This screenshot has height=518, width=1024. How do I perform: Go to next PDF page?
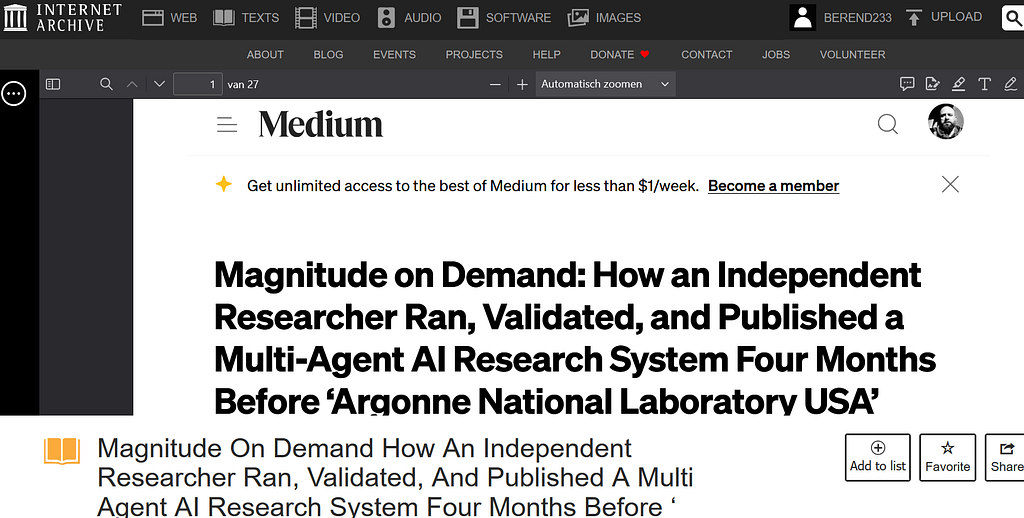(159, 84)
